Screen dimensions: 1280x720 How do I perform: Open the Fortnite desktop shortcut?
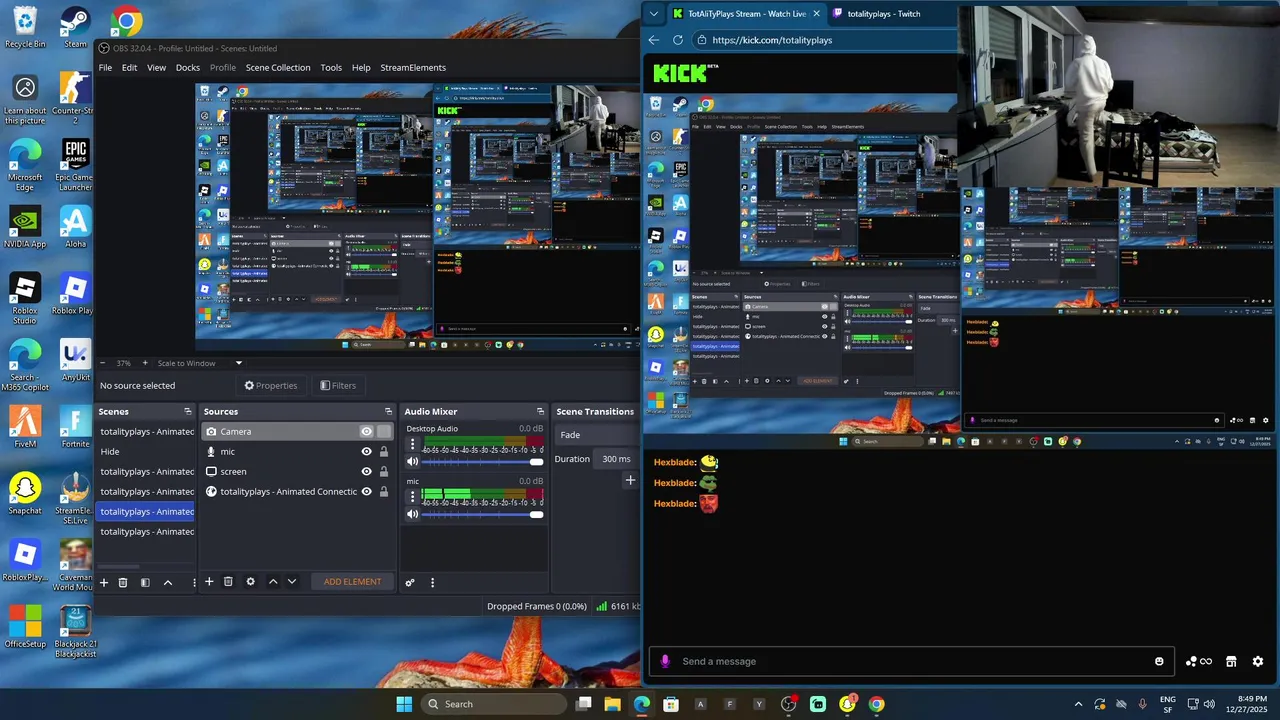point(75,427)
